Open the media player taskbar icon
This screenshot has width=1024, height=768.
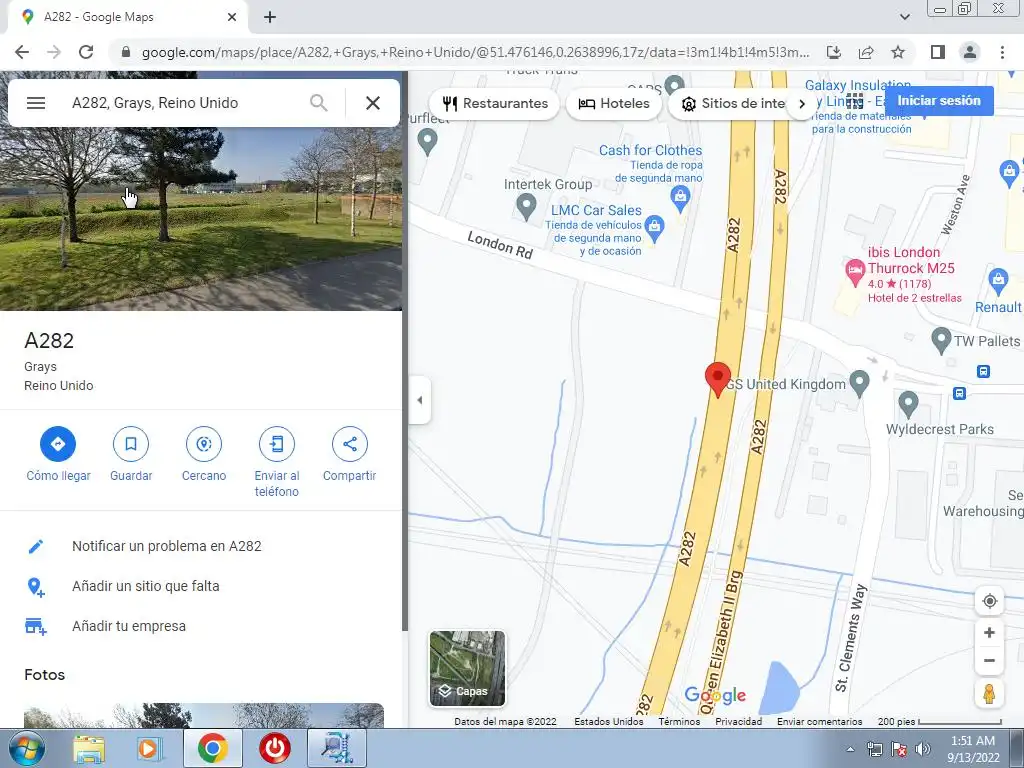[148, 748]
